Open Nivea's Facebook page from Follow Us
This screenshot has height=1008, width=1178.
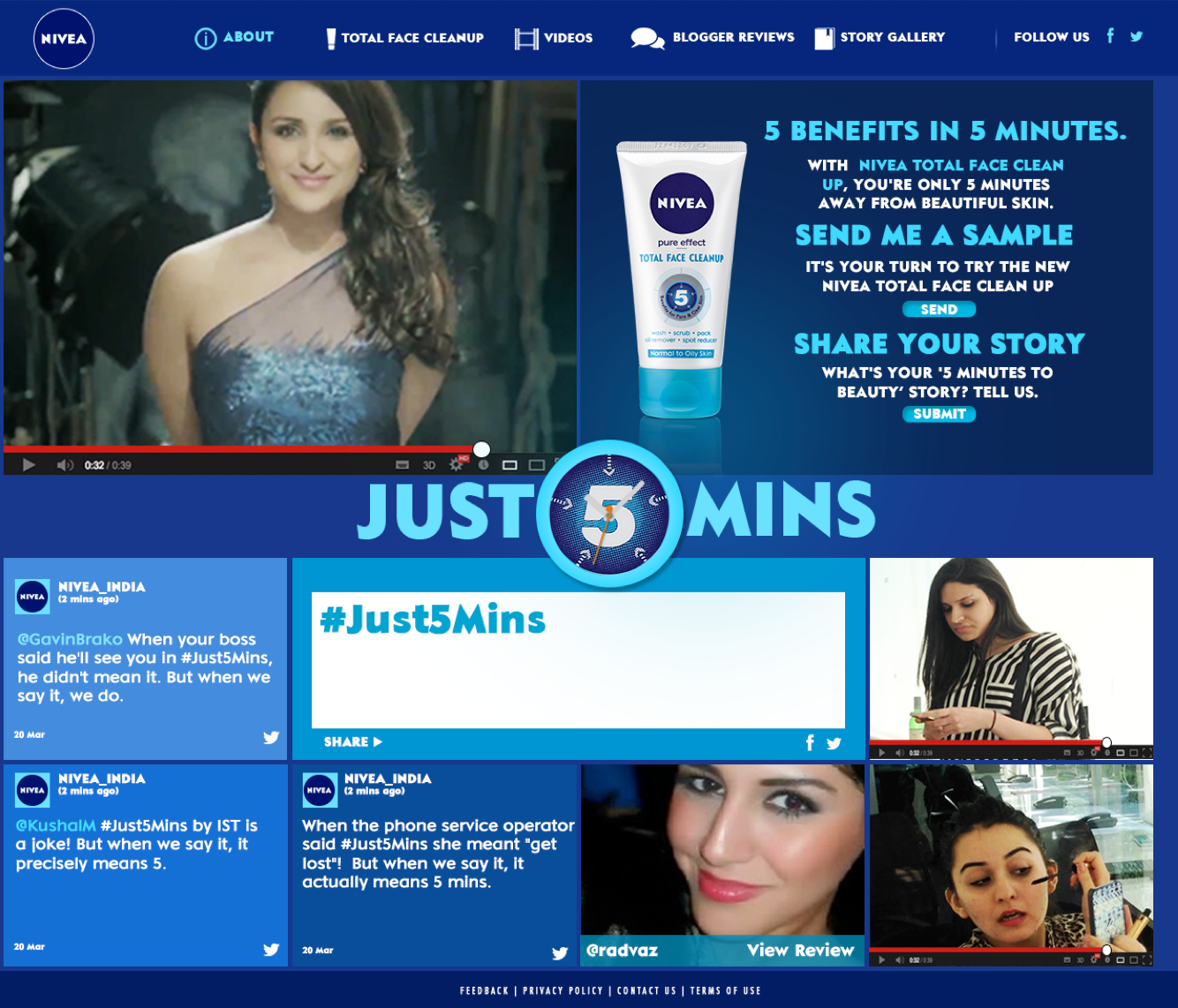1110,36
